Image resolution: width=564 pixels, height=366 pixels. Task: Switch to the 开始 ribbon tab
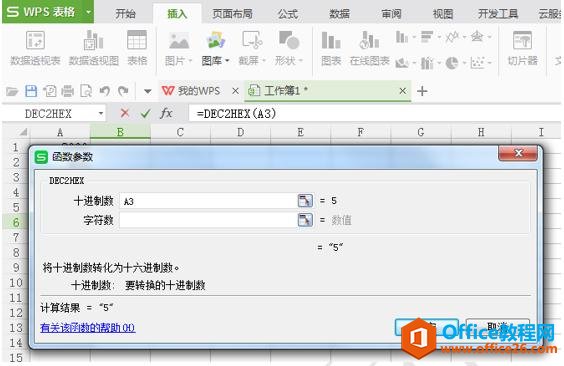click(x=125, y=14)
